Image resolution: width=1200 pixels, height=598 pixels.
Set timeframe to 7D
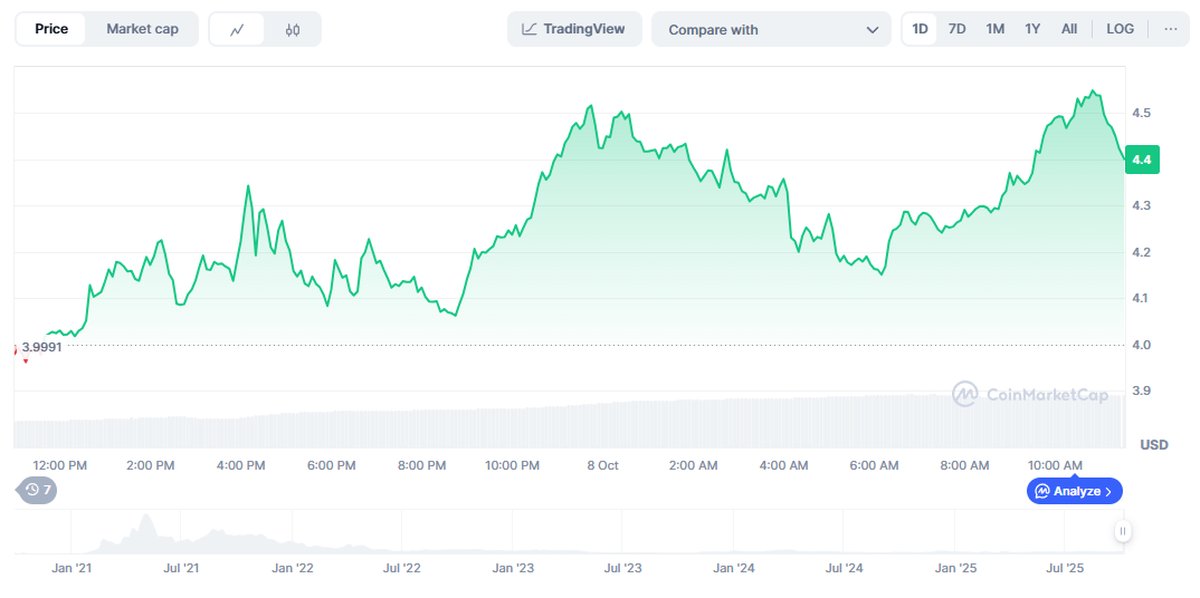pos(957,29)
